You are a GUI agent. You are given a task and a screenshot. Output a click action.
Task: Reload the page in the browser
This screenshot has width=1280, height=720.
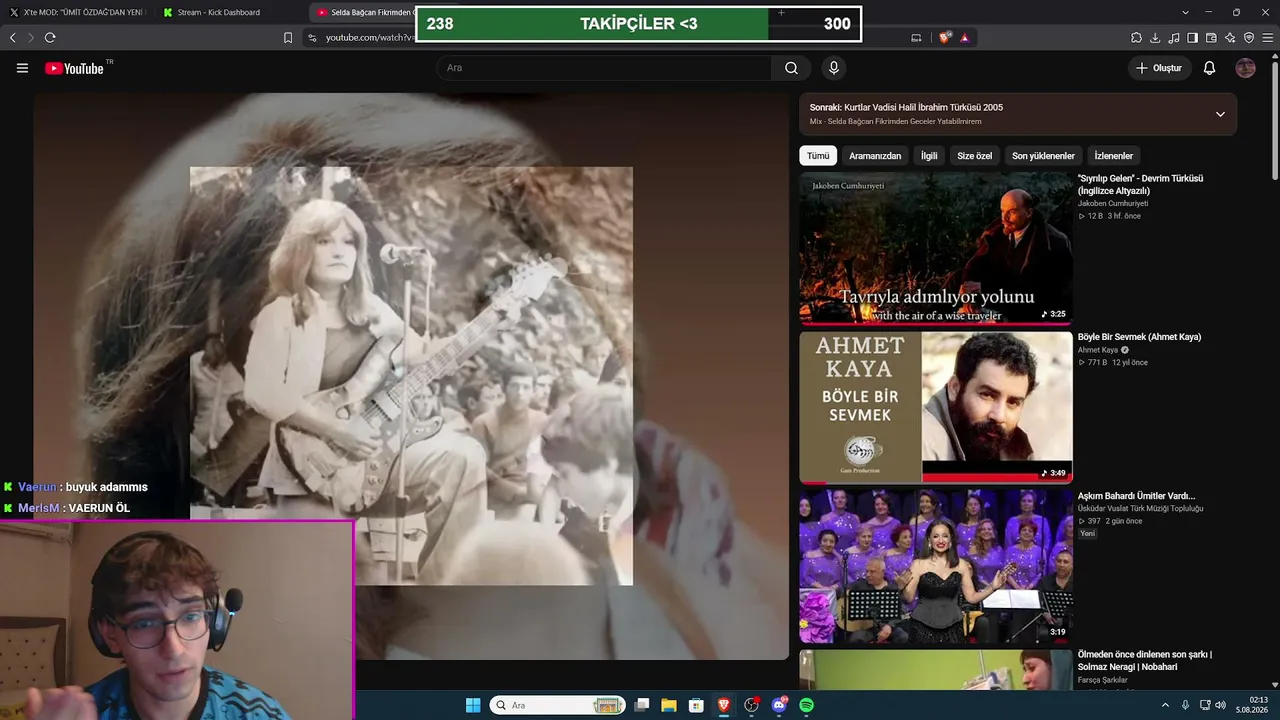[50, 38]
